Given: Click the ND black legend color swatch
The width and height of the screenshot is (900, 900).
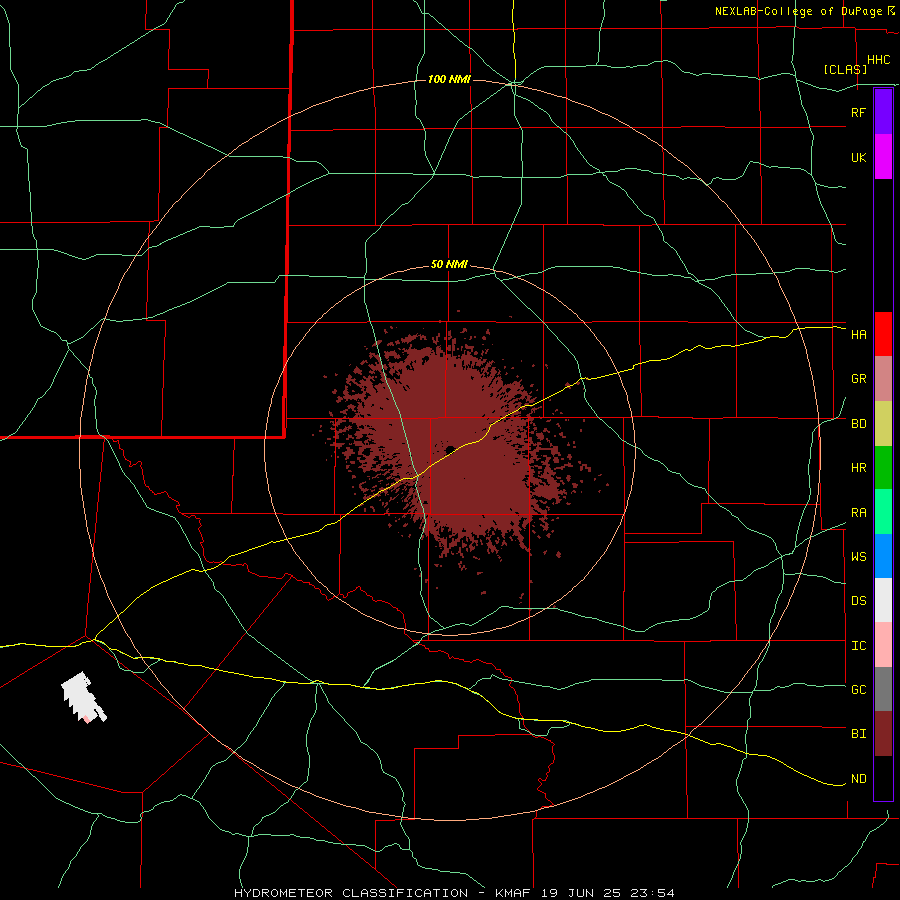Looking at the screenshot, I should click(x=883, y=778).
